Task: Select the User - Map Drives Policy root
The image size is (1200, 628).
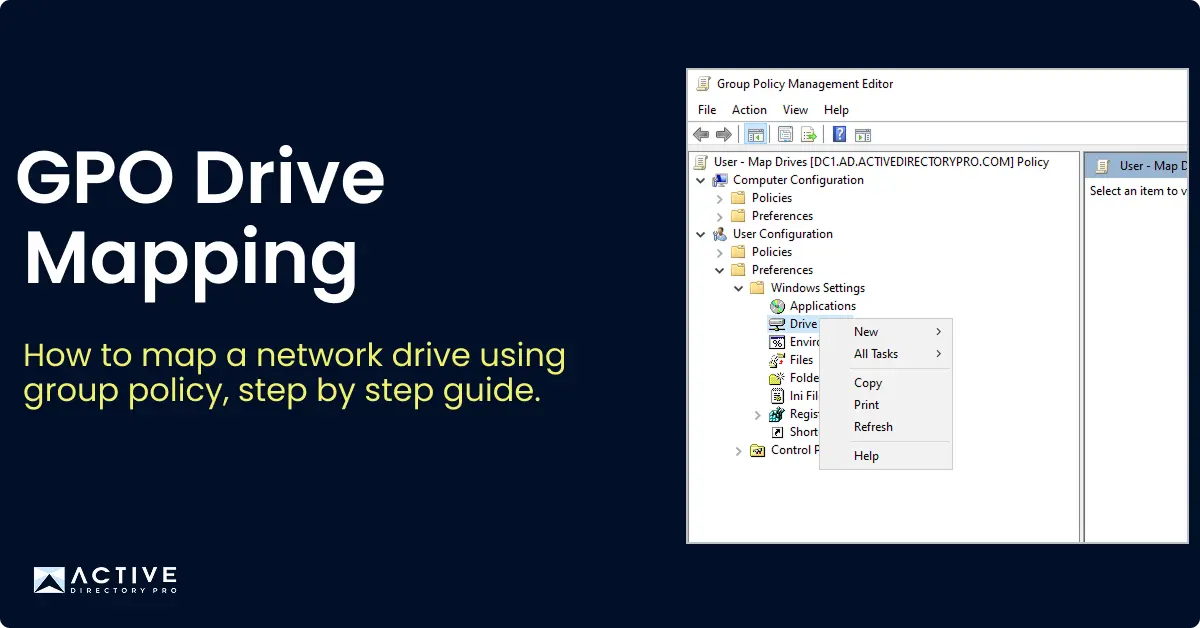Action: 881,162
